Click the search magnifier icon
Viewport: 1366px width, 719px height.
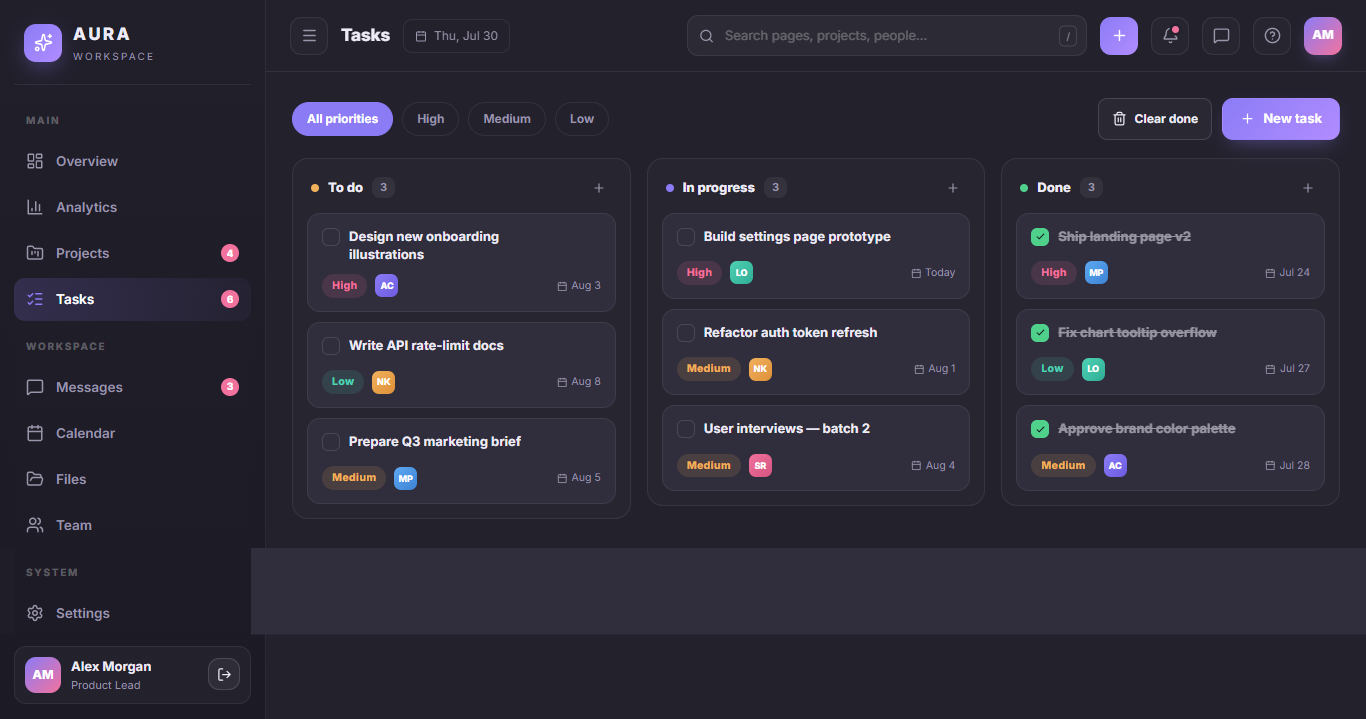(x=706, y=36)
